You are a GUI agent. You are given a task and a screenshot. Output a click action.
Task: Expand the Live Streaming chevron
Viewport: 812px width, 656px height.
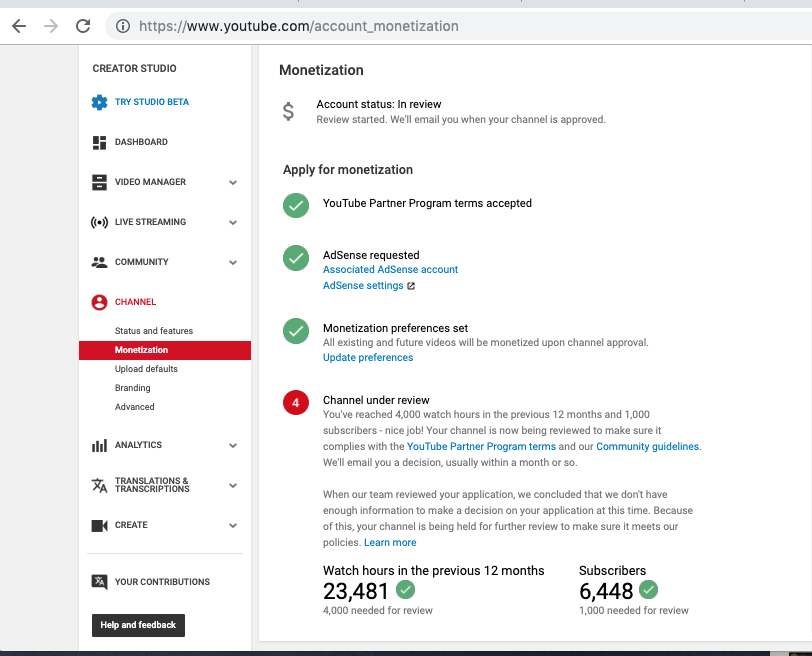tap(233, 223)
